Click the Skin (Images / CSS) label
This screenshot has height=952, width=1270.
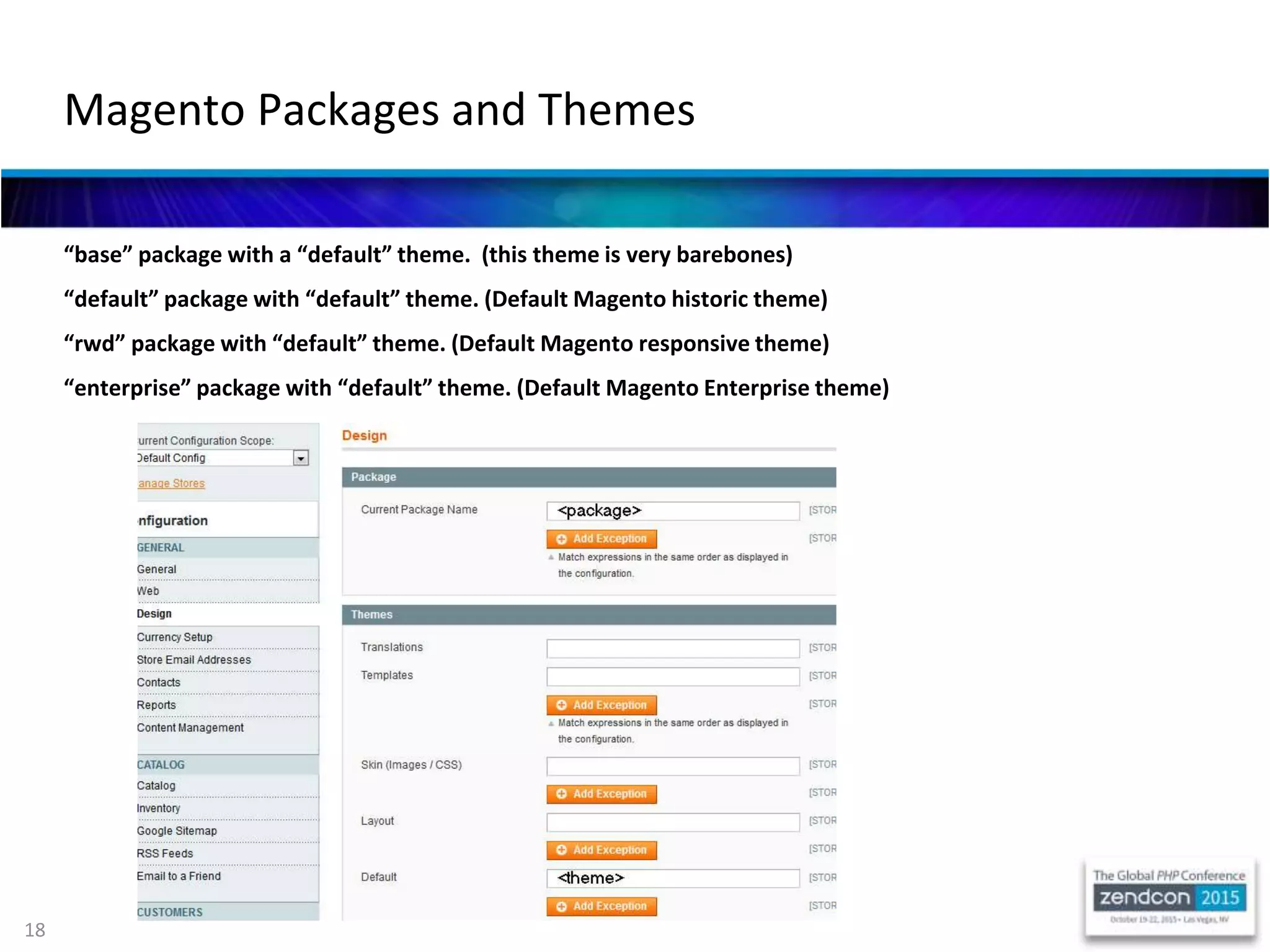tap(411, 765)
